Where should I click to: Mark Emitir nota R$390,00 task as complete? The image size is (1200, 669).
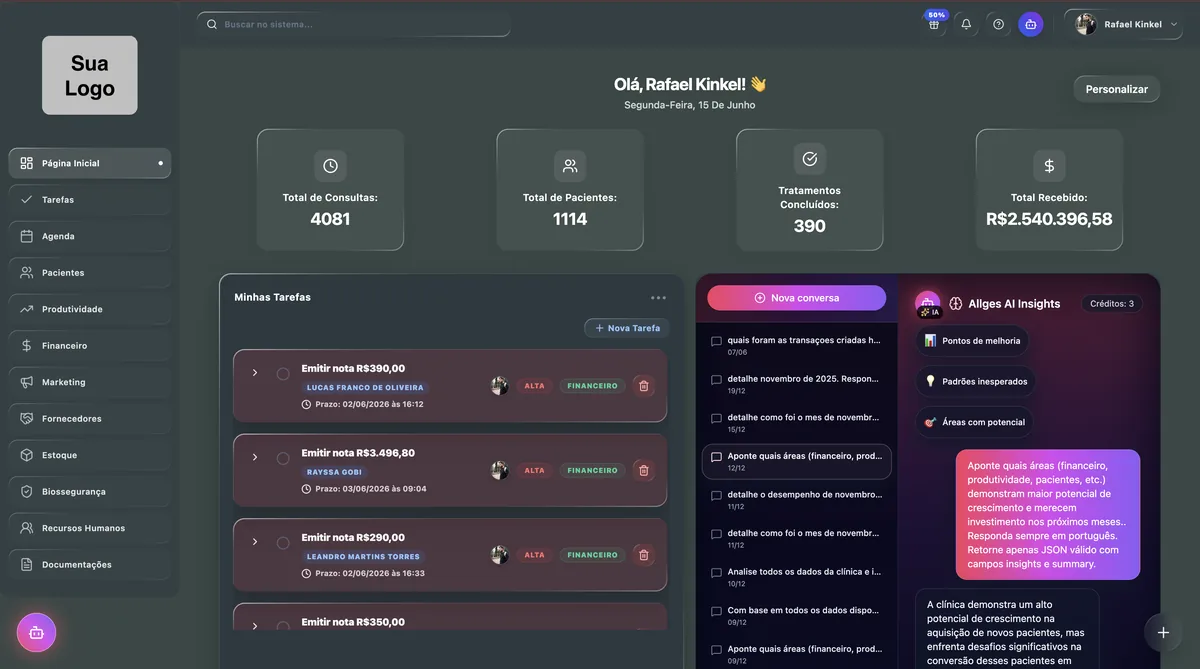(283, 373)
